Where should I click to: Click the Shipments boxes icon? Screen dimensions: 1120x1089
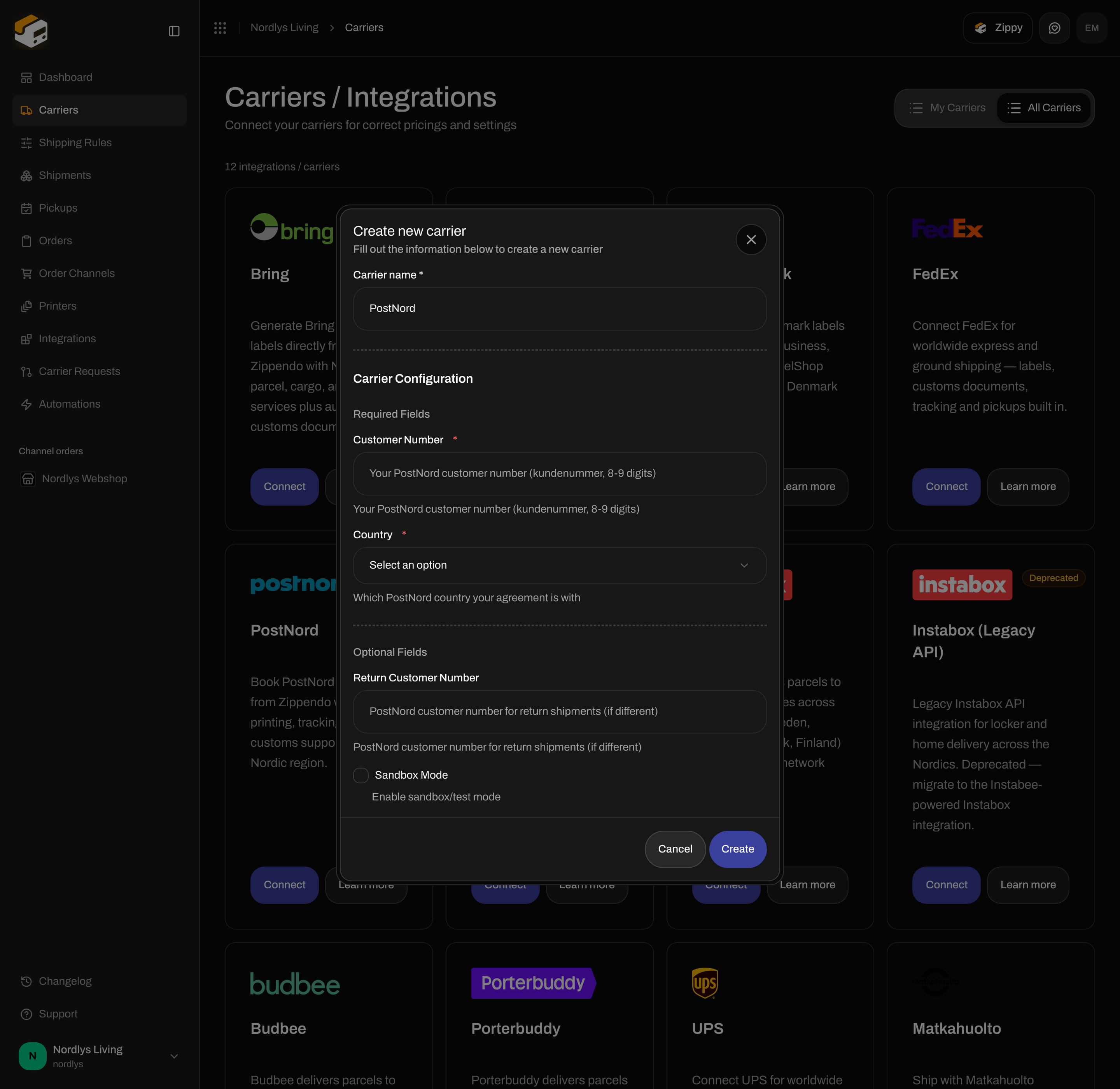[26, 175]
